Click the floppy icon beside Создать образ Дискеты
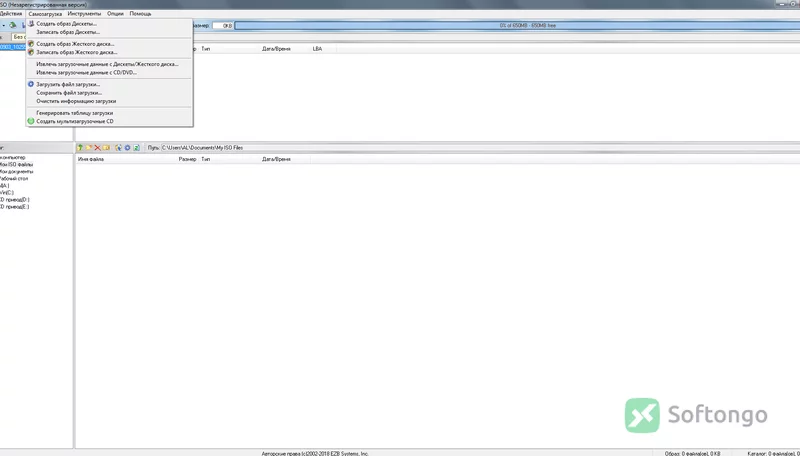The image size is (800, 456). [31, 23]
